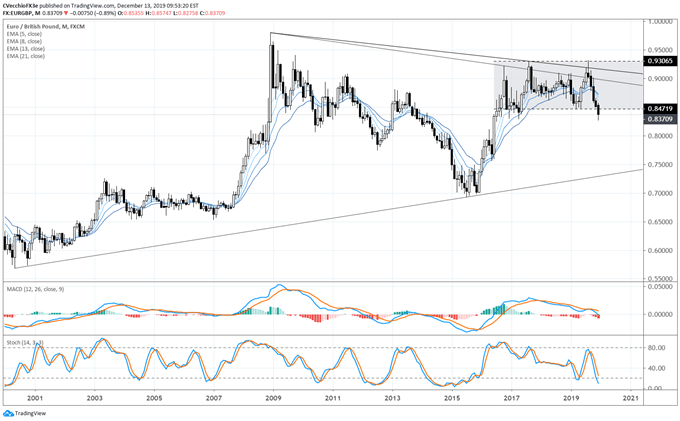Click the 40.00 Stochastic scale value
This screenshot has width=680, height=421.
pos(657,368)
